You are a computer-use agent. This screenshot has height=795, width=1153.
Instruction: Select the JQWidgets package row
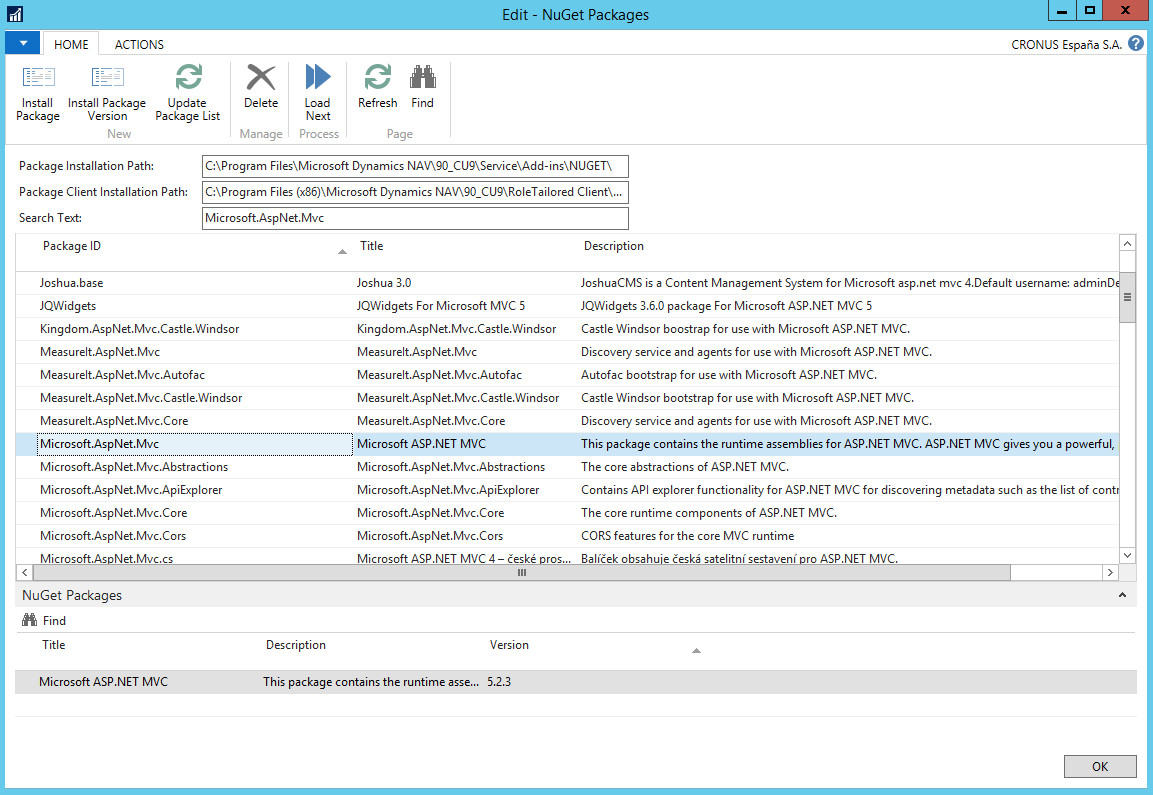(567, 306)
